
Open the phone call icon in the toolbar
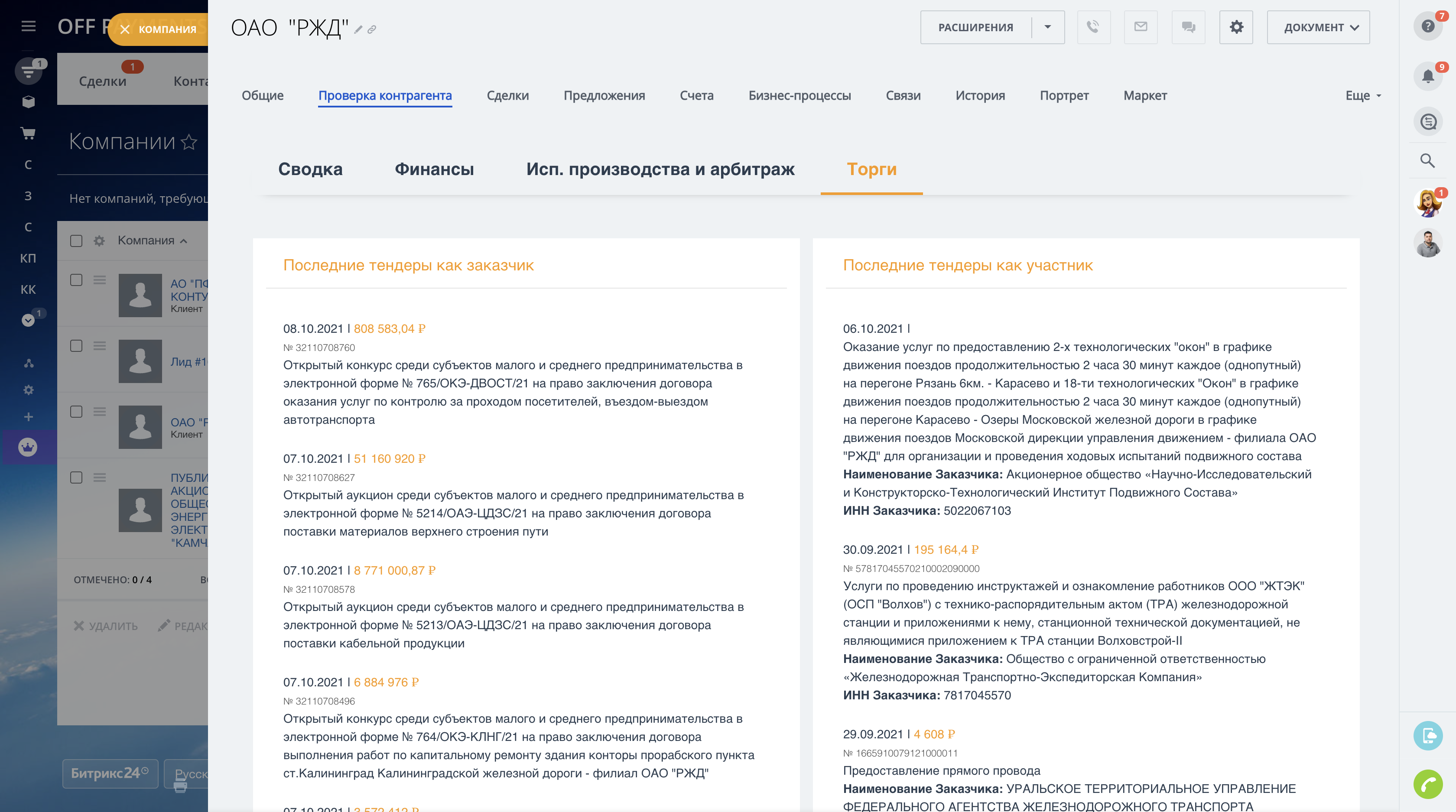click(1094, 26)
